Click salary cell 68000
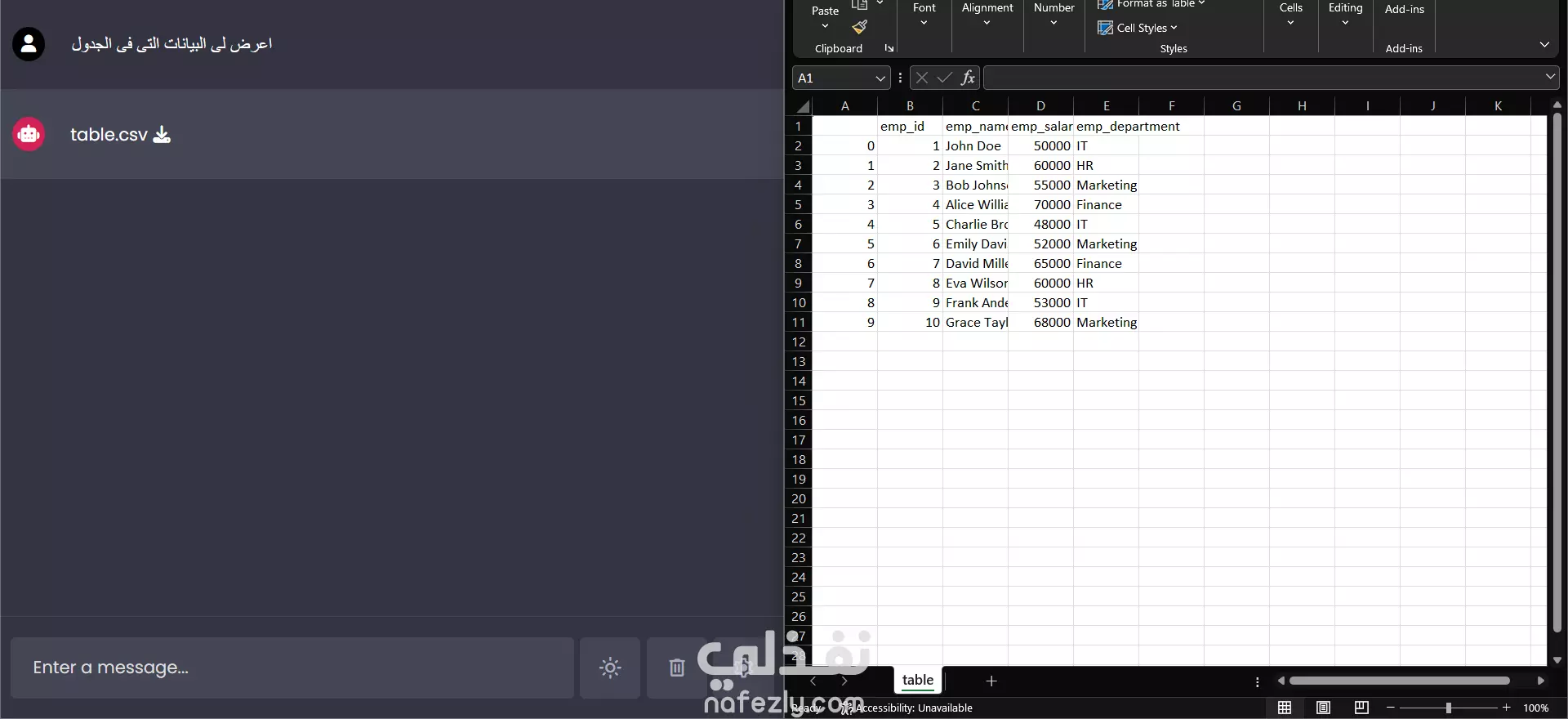Image resolution: width=1568 pixels, height=719 pixels. click(x=1040, y=322)
